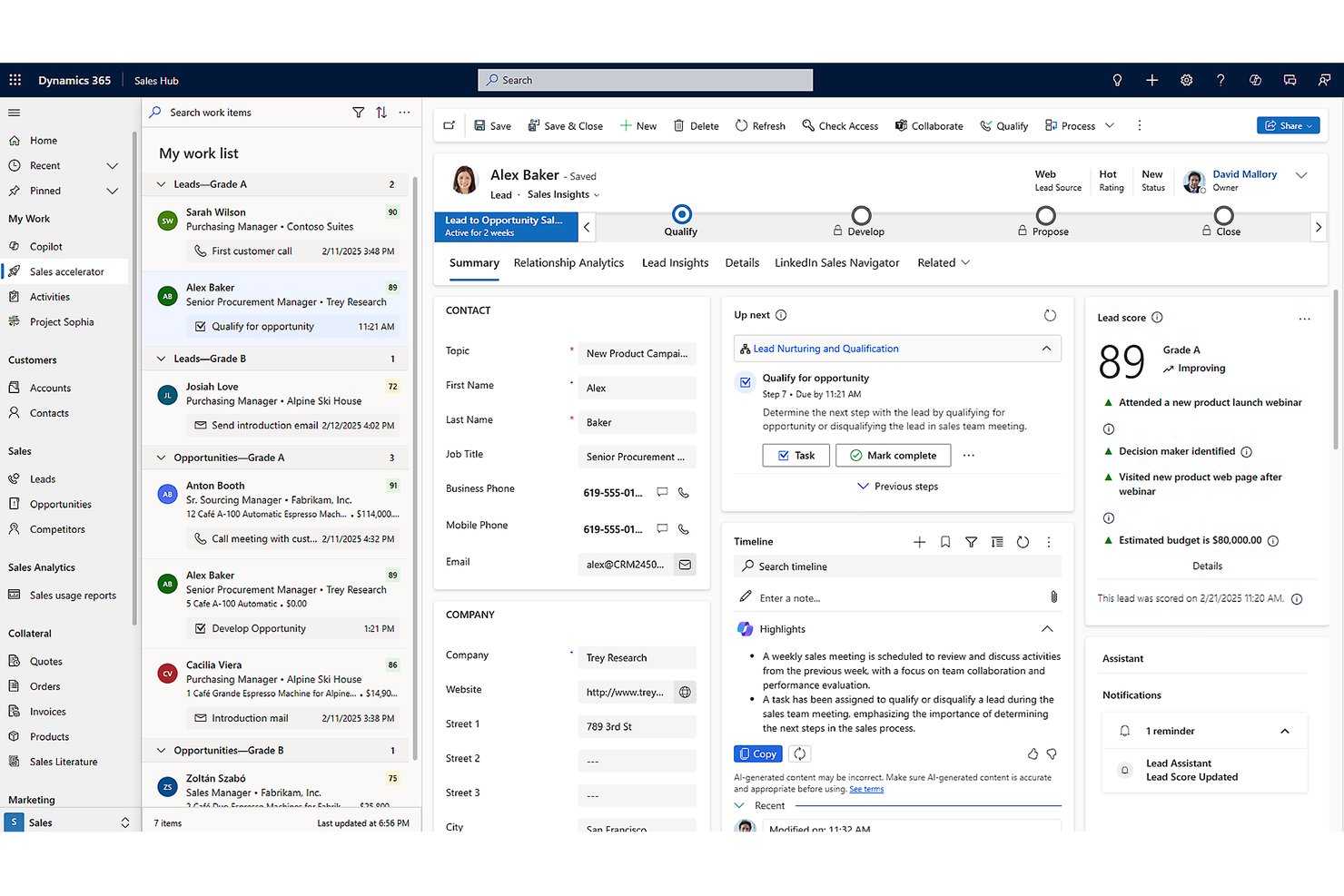Collapse the Lead Nurturing and Qualification sequence
The height and width of the screenshot is (896, 1344).
pos(1046,349)
